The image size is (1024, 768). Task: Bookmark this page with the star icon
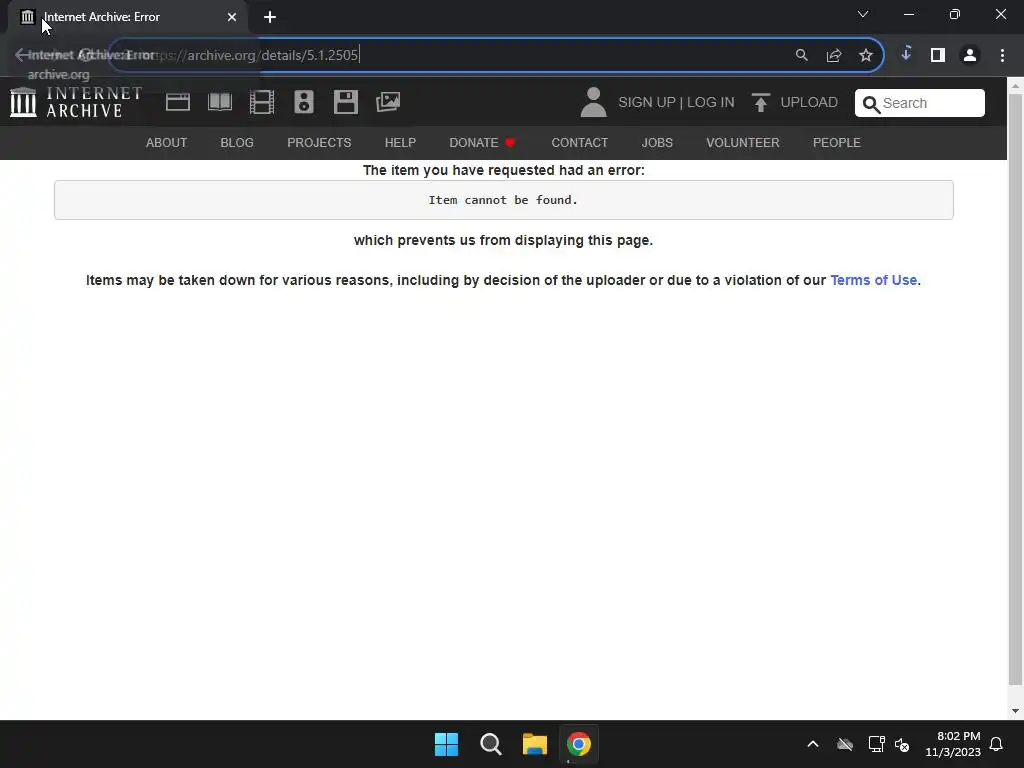[x=865, y=55]
